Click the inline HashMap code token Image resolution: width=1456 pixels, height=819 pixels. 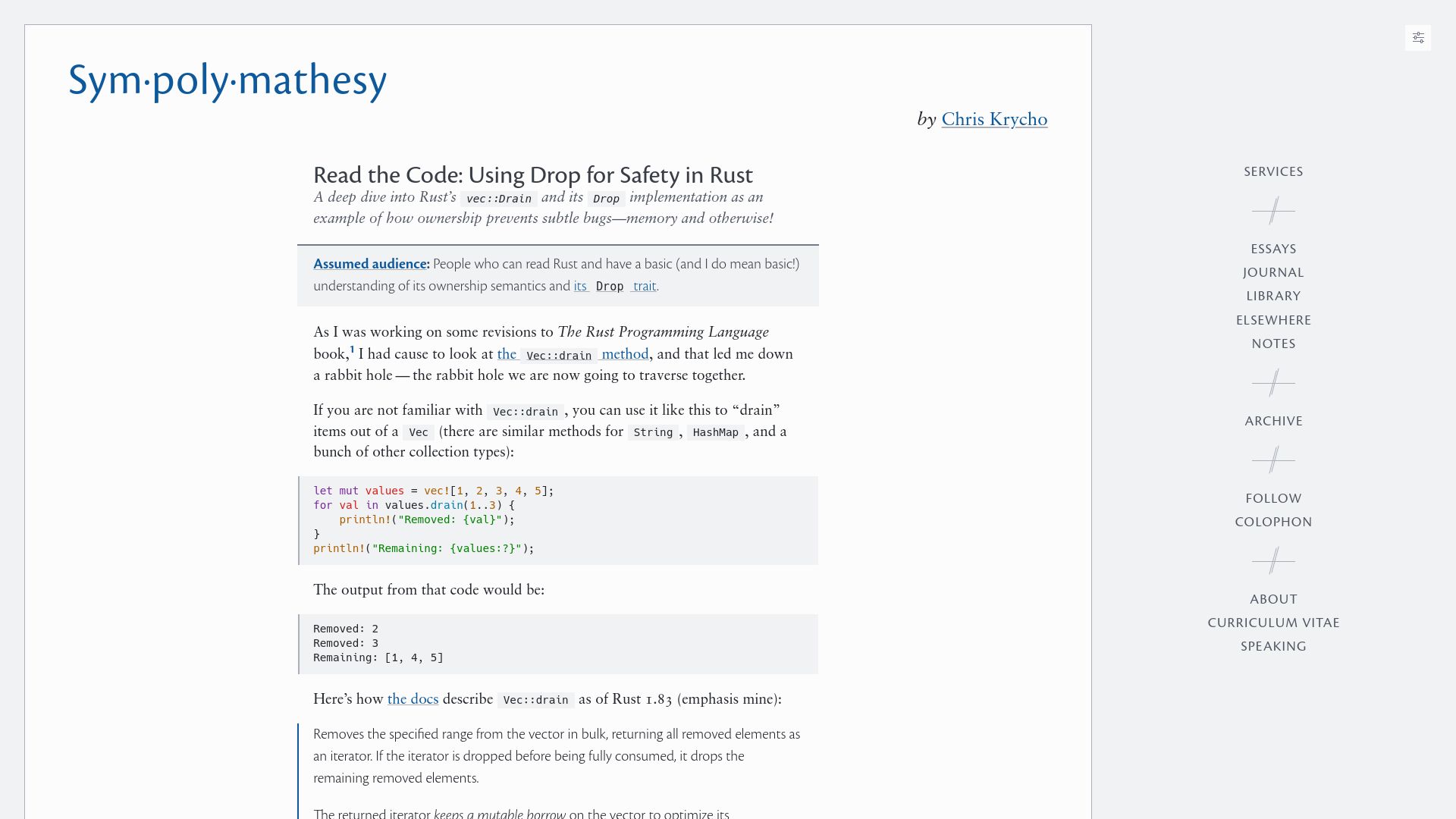coord(715,432)
